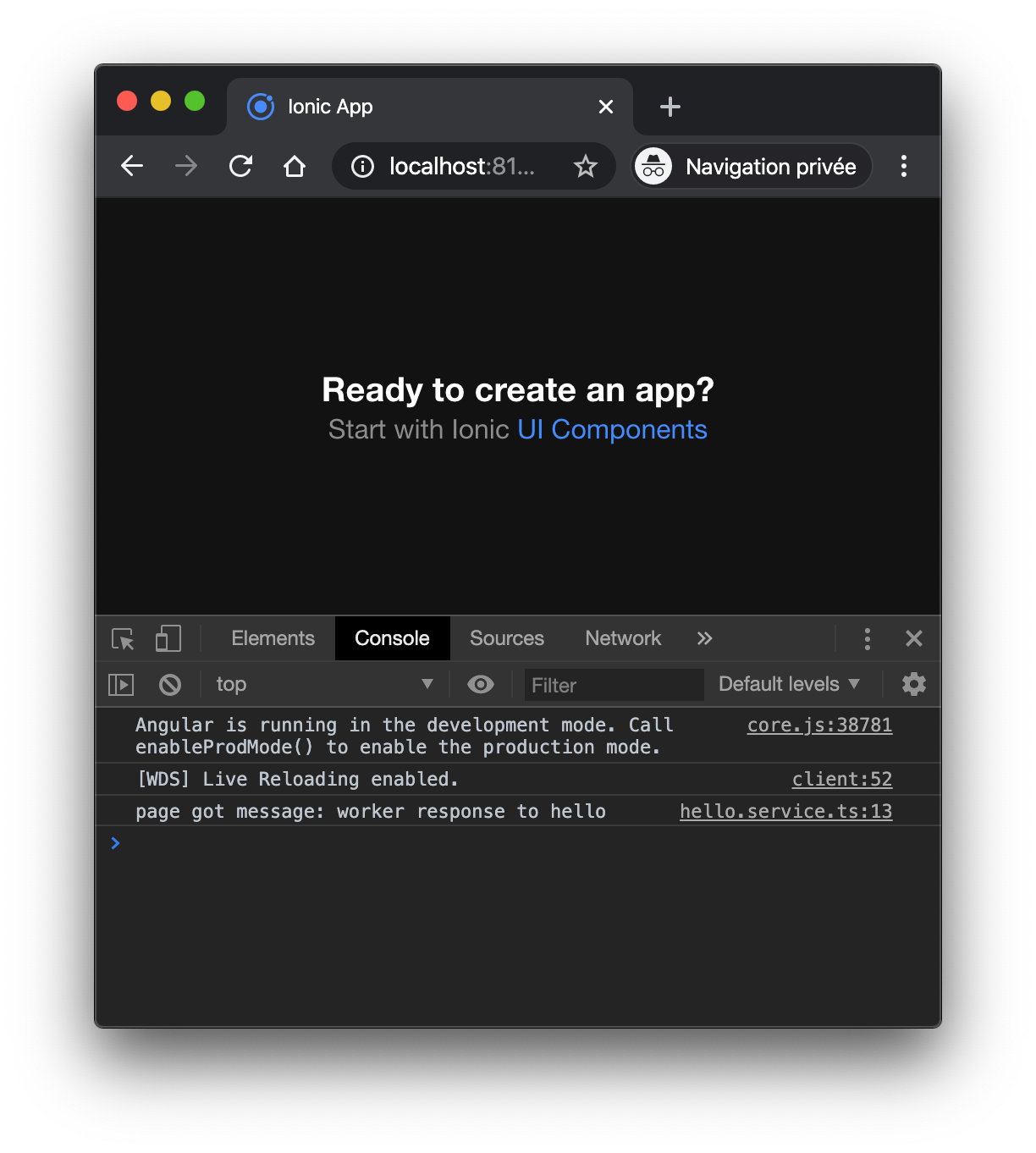The height and width of the screenshot is (1153, 1036).
Task: Switch to the Network tab
Action: [623, 639]
